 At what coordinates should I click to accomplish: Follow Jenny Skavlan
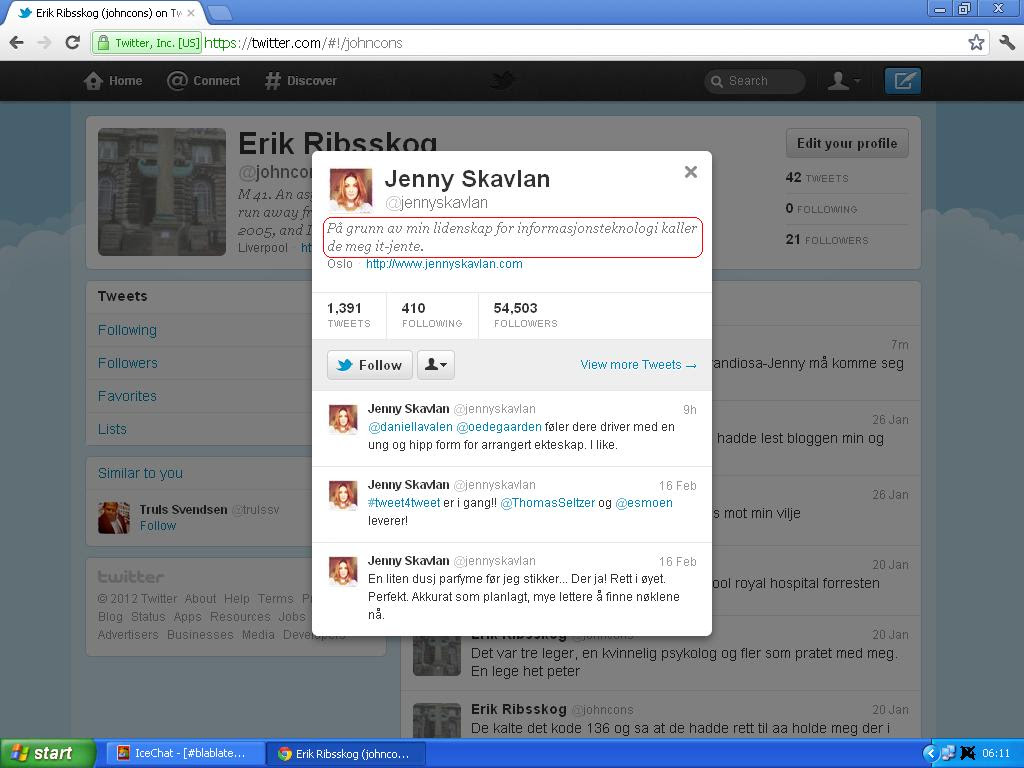[x=370, y=365]
